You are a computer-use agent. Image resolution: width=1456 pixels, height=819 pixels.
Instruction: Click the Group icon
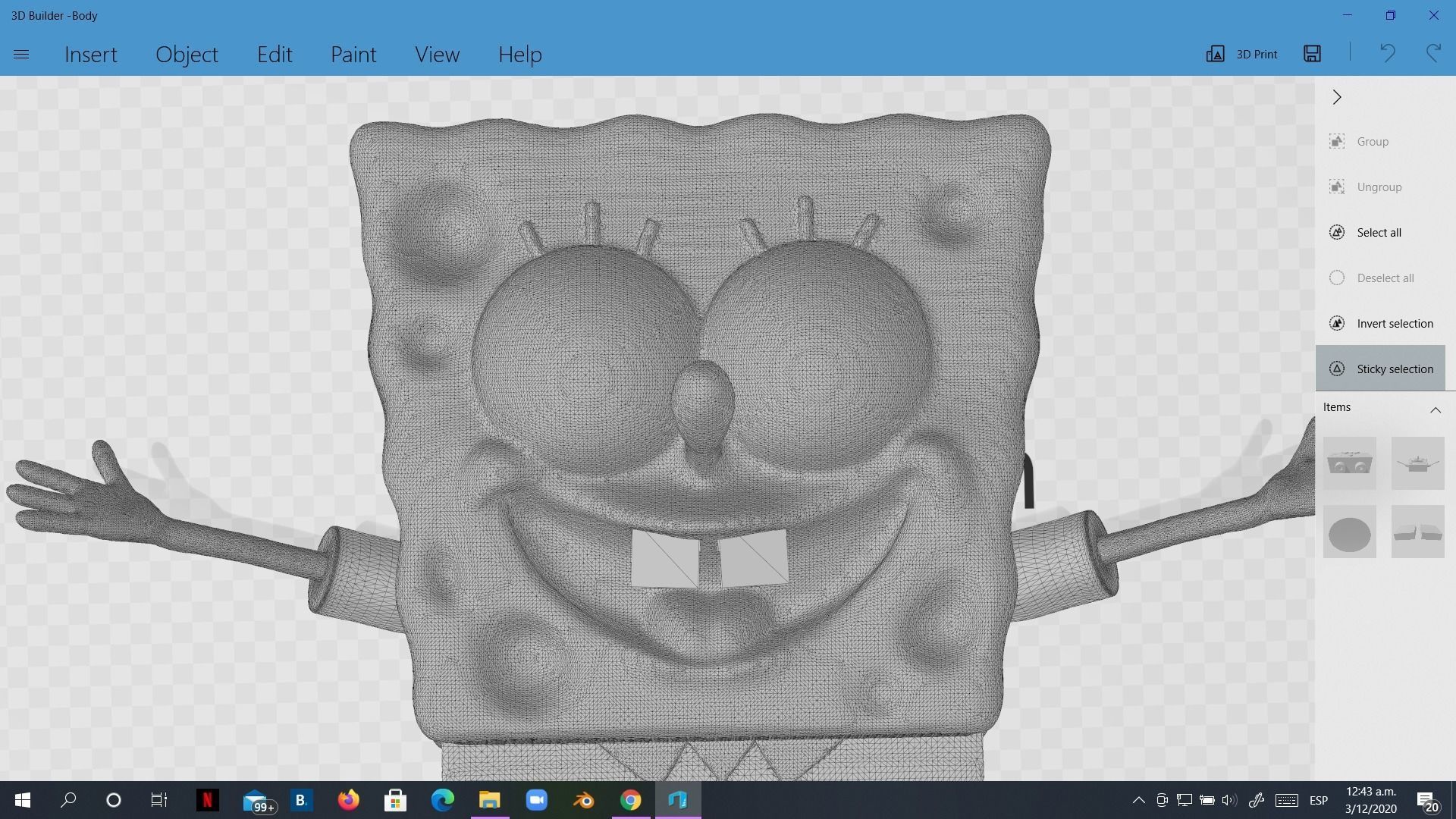click(1337, 141)
